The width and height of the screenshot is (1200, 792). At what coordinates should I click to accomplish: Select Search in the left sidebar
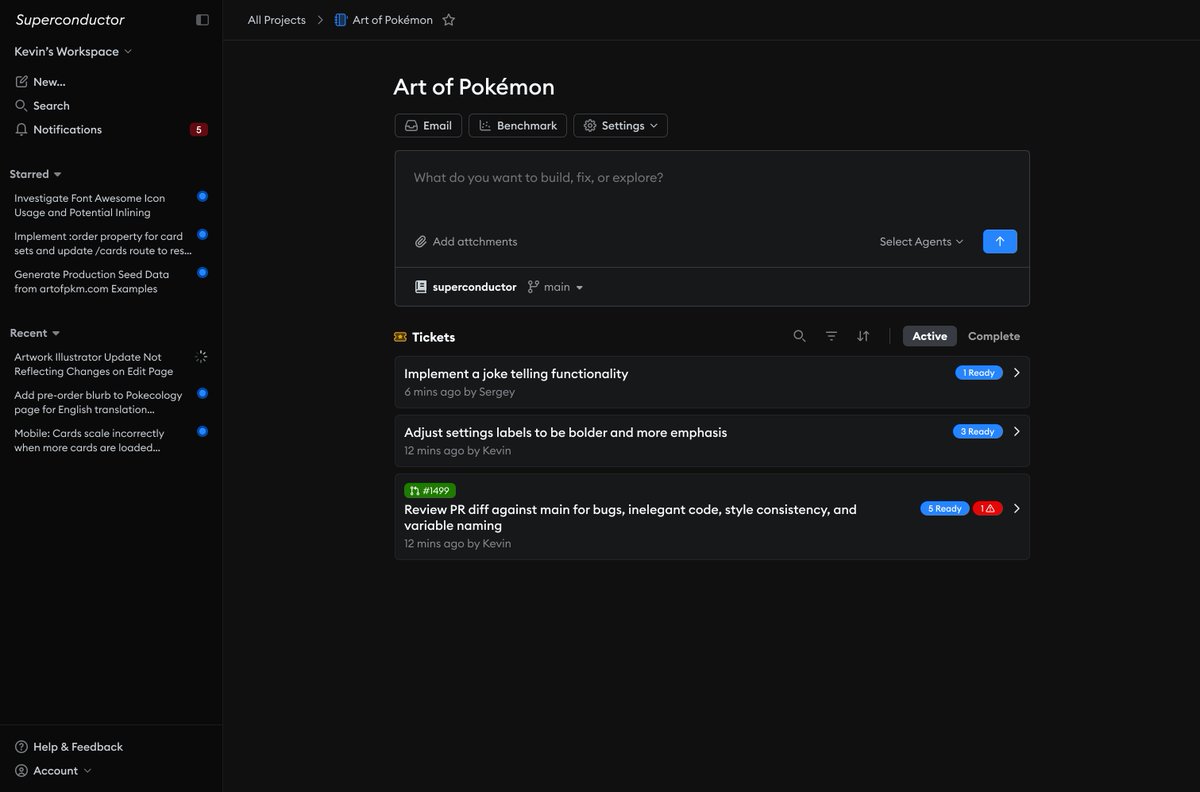coord(44,105)
